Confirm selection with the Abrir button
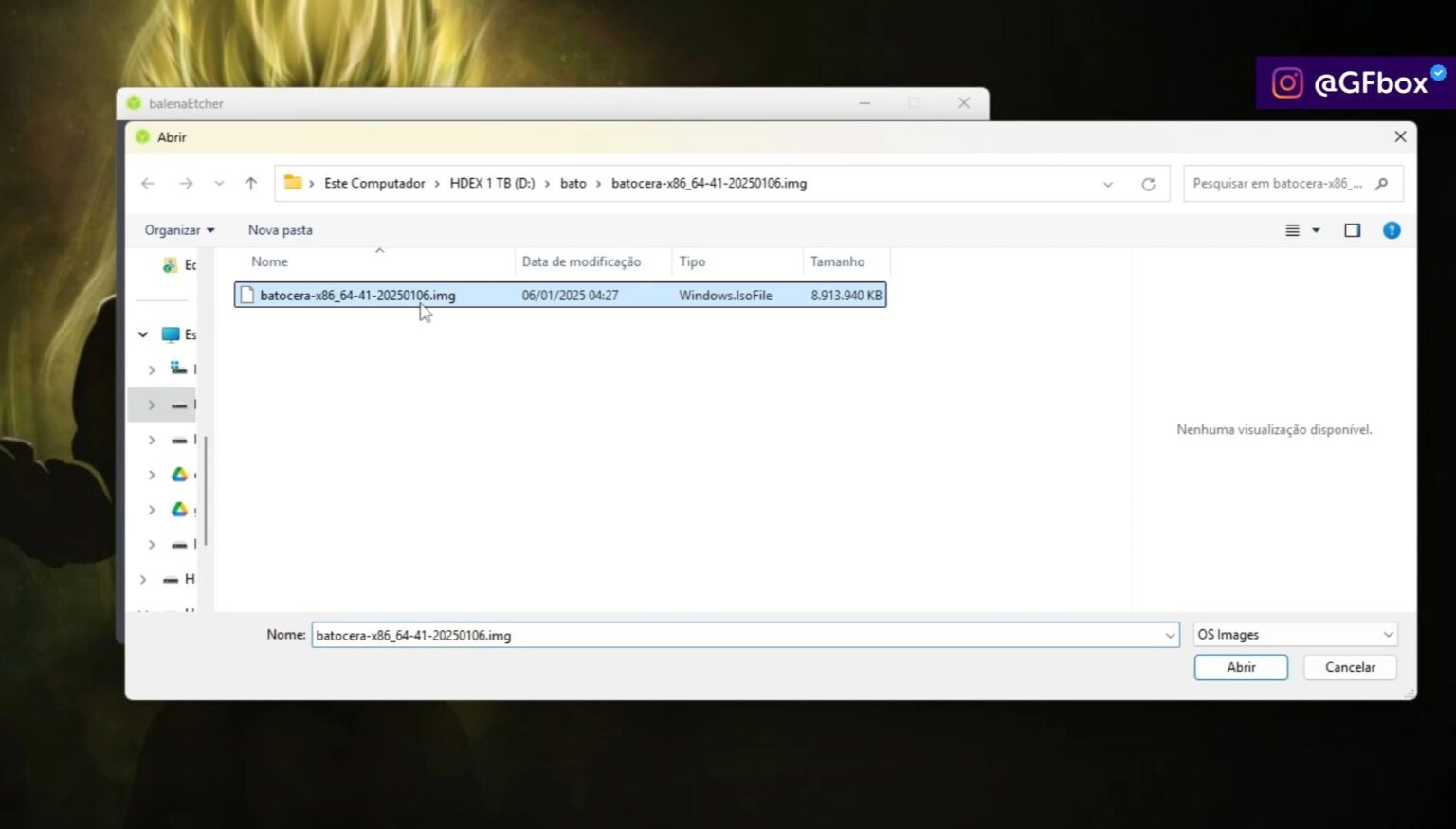The width and height of the screenshot is (1456, 829). pyautogui.click(x=1240, y=667)
